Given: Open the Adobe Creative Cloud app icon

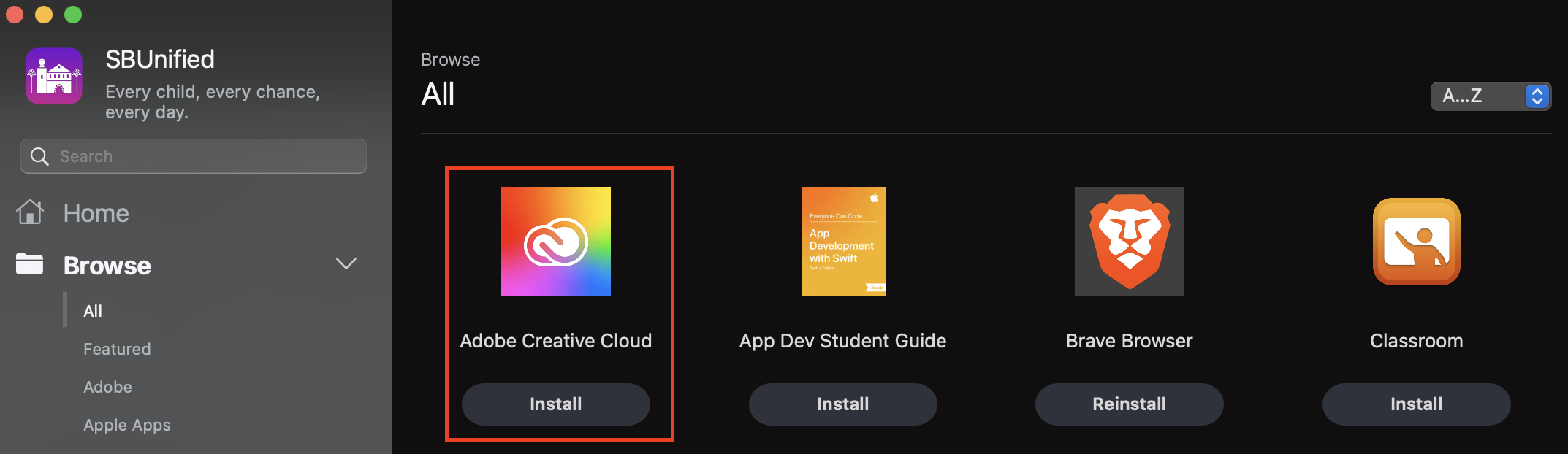Looking at the screenshot, I should [x=556, y=242].
